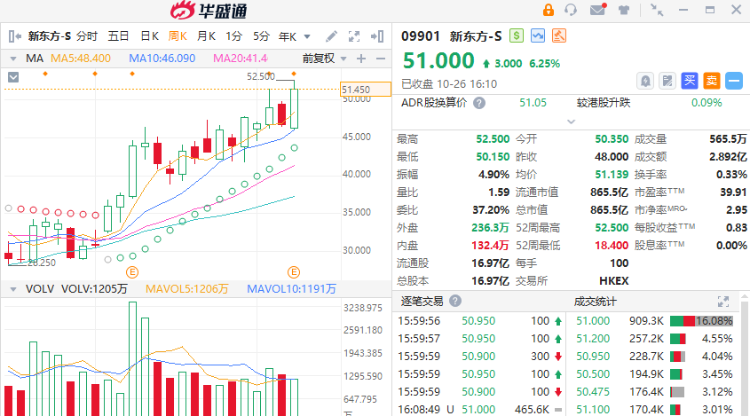This screenshot has height=416, width=750.
Task: Zoom out chart with minus icon
Action: [x=381, y=58]
